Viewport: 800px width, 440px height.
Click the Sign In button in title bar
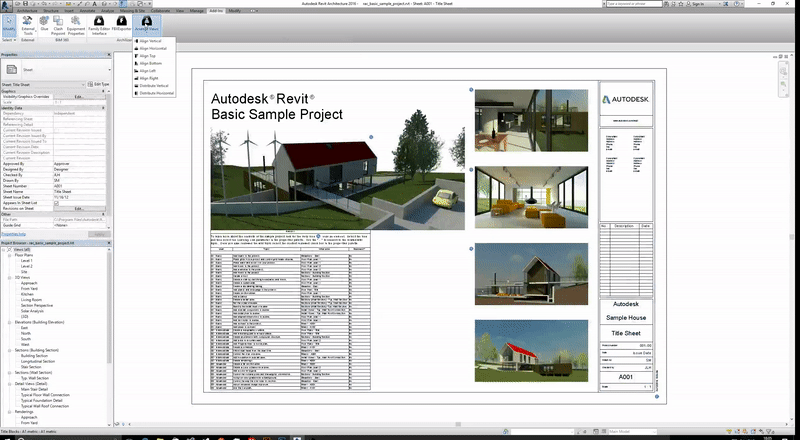695,4
